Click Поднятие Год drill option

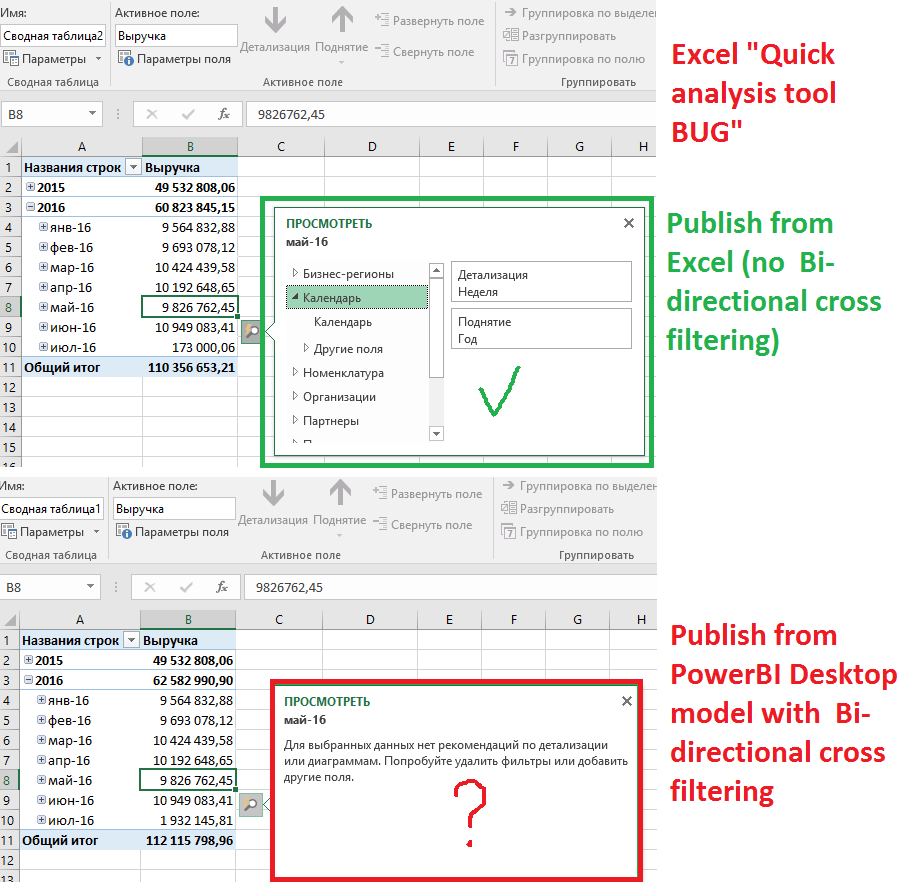point(541,329)
